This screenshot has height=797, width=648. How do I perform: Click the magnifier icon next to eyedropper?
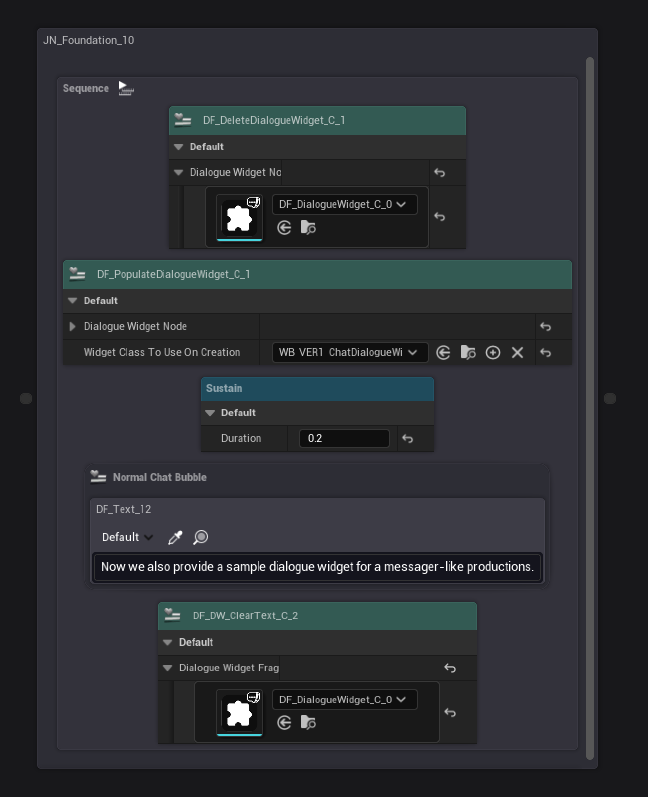point(201,538)
